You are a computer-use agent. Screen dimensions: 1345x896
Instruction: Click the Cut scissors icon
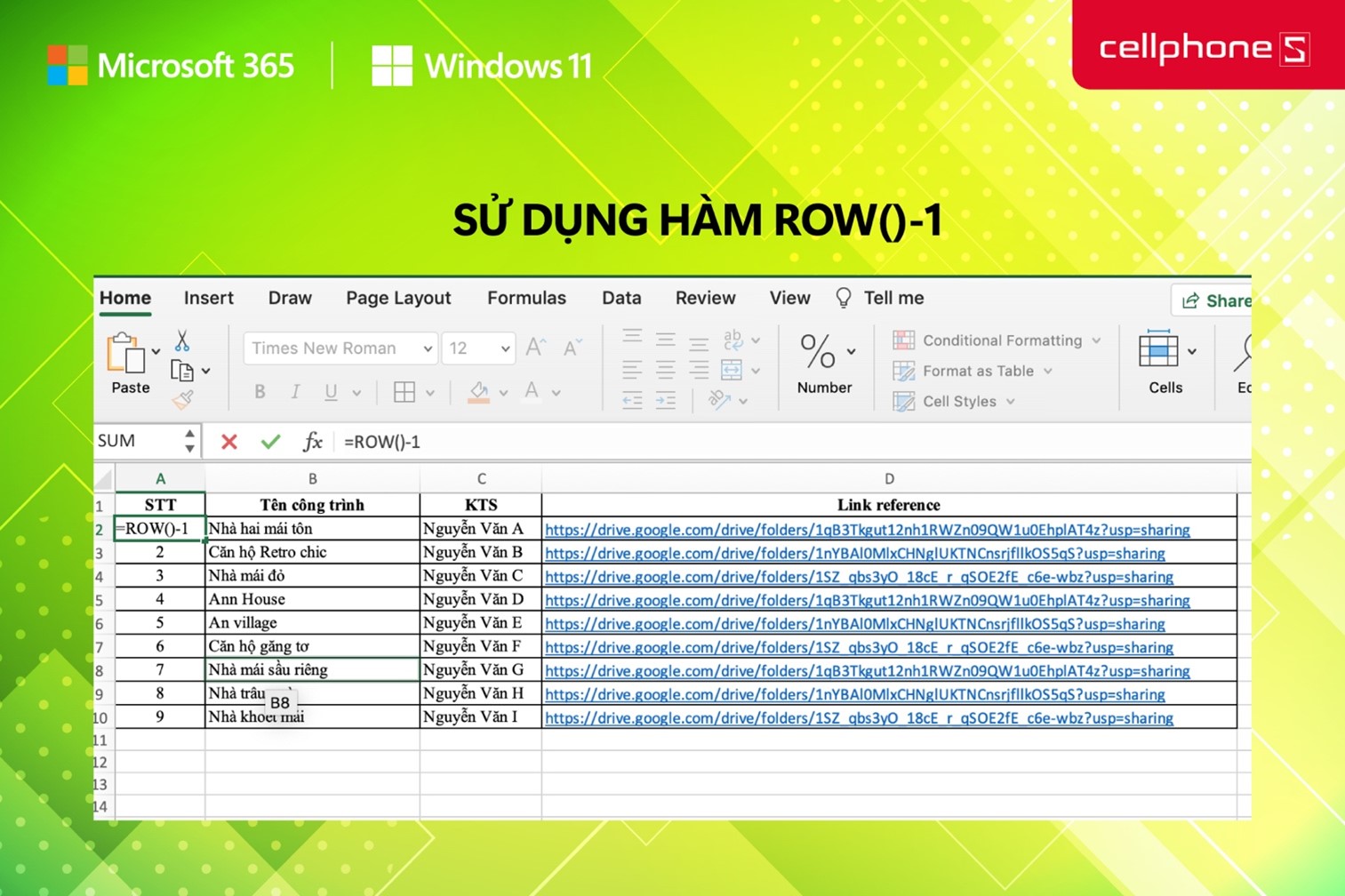[x=182, y=340]
